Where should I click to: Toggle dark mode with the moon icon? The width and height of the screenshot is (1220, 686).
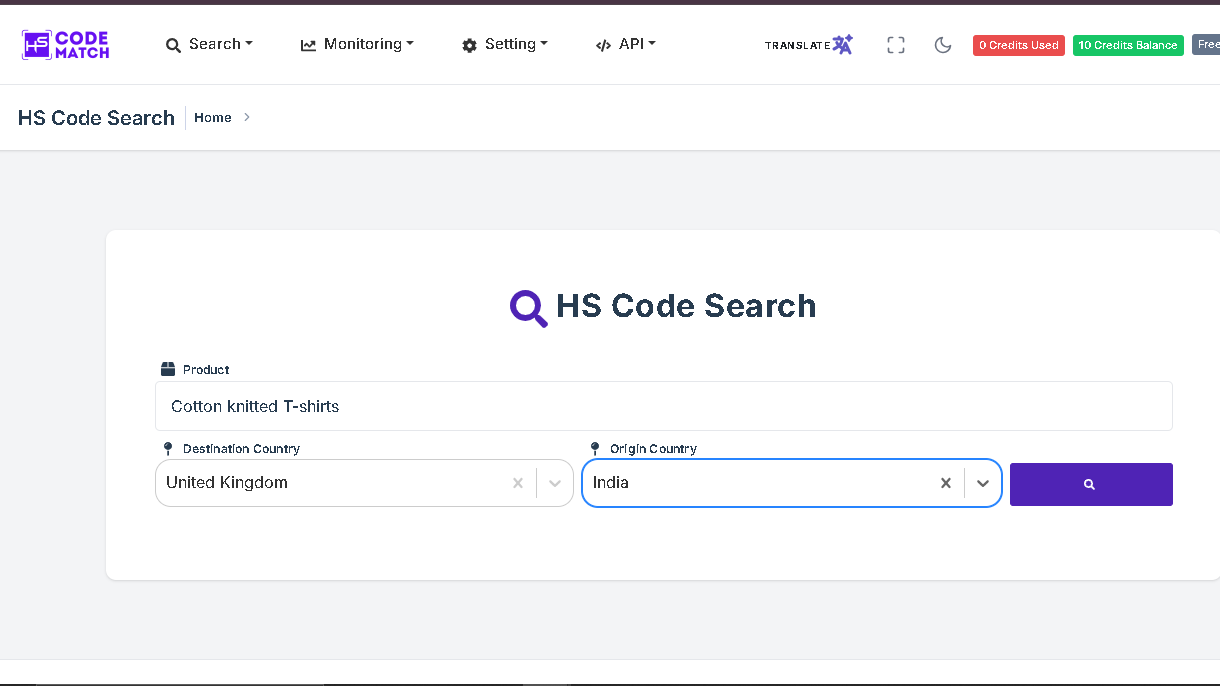942,45
